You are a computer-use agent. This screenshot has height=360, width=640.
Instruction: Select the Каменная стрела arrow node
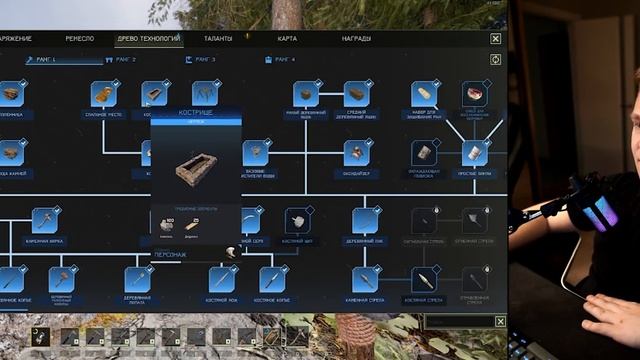click(365, 280)
